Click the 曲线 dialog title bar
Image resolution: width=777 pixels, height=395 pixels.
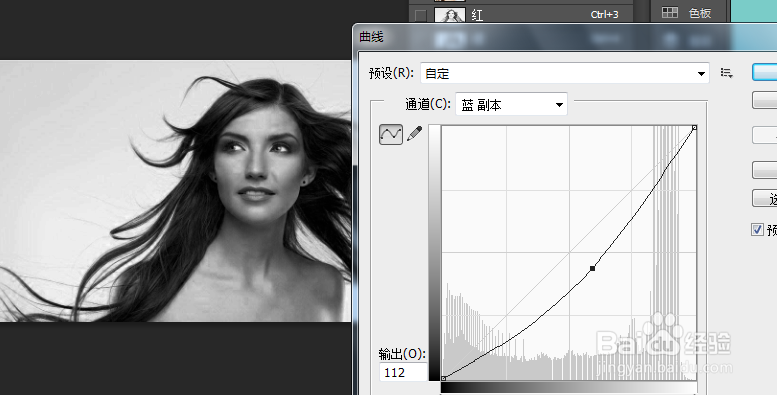tap(565, 37)
